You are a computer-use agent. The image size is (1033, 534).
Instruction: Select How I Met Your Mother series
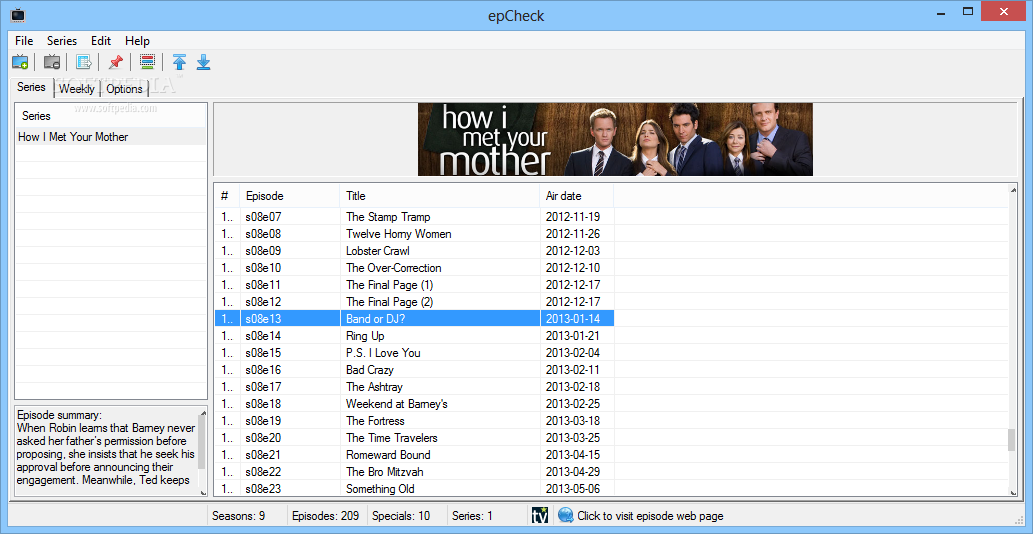coord(111,137)
